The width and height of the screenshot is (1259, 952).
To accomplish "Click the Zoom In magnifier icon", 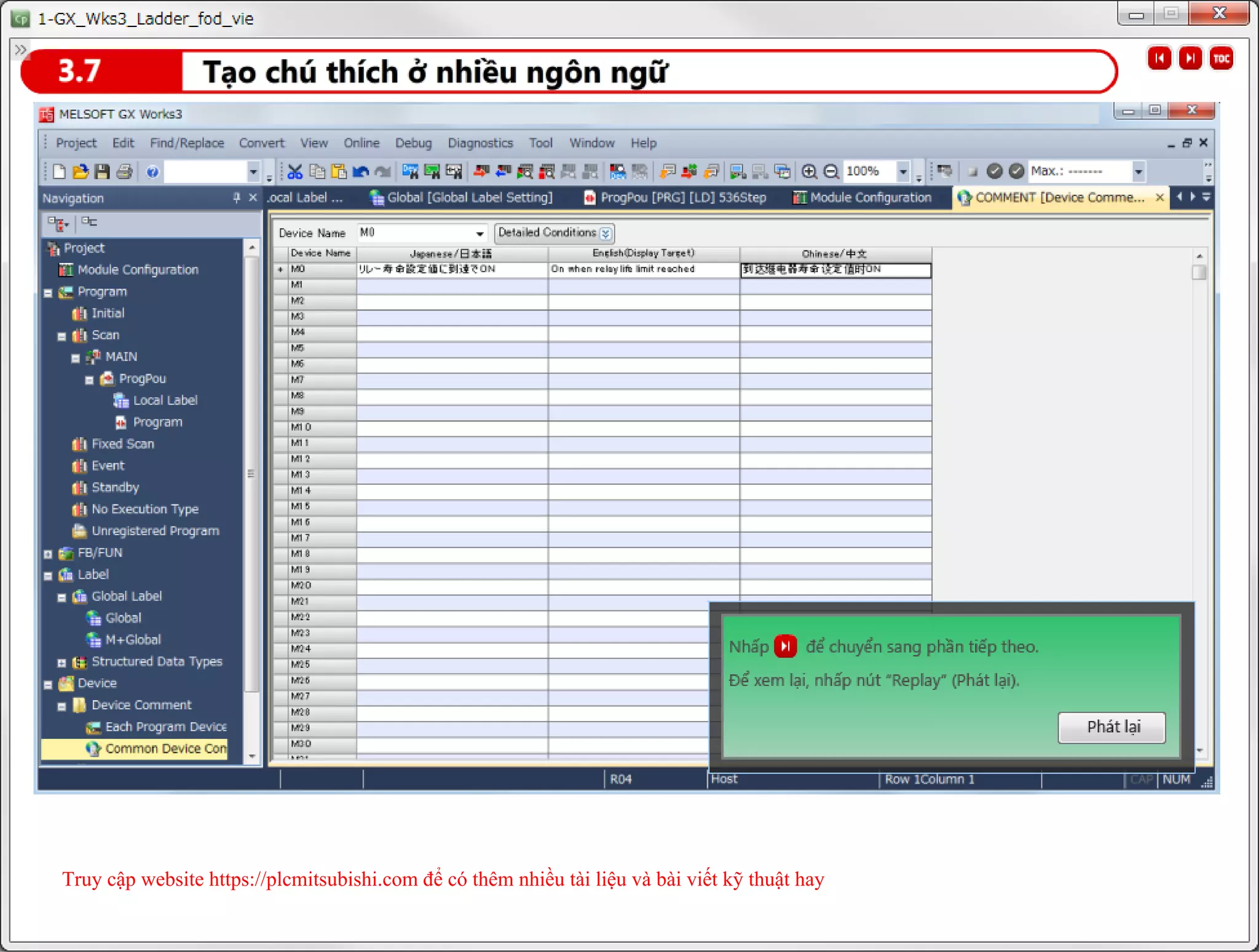I will [809, 172].
